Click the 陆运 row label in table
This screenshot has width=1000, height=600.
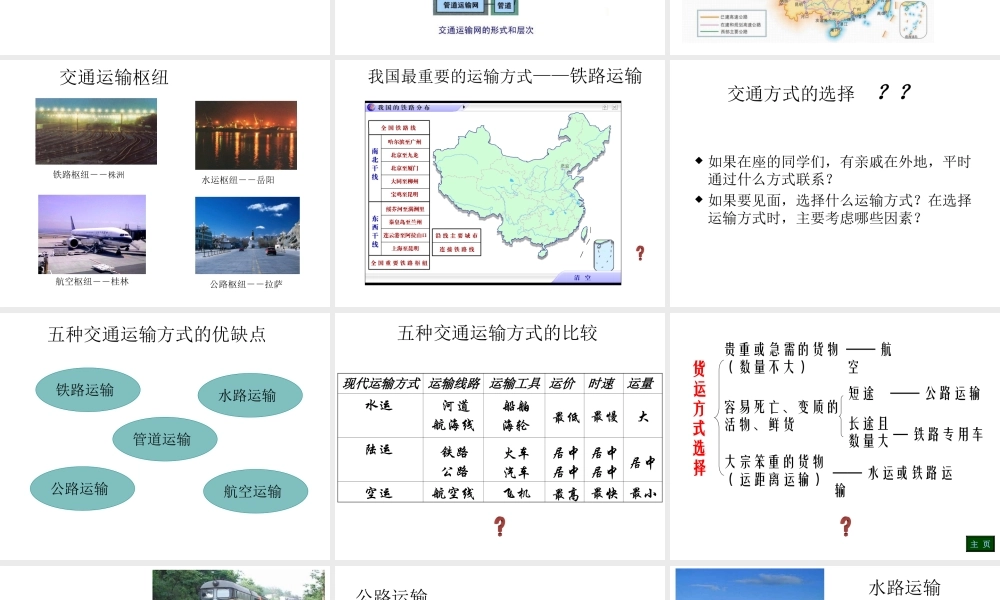[379, 450]
